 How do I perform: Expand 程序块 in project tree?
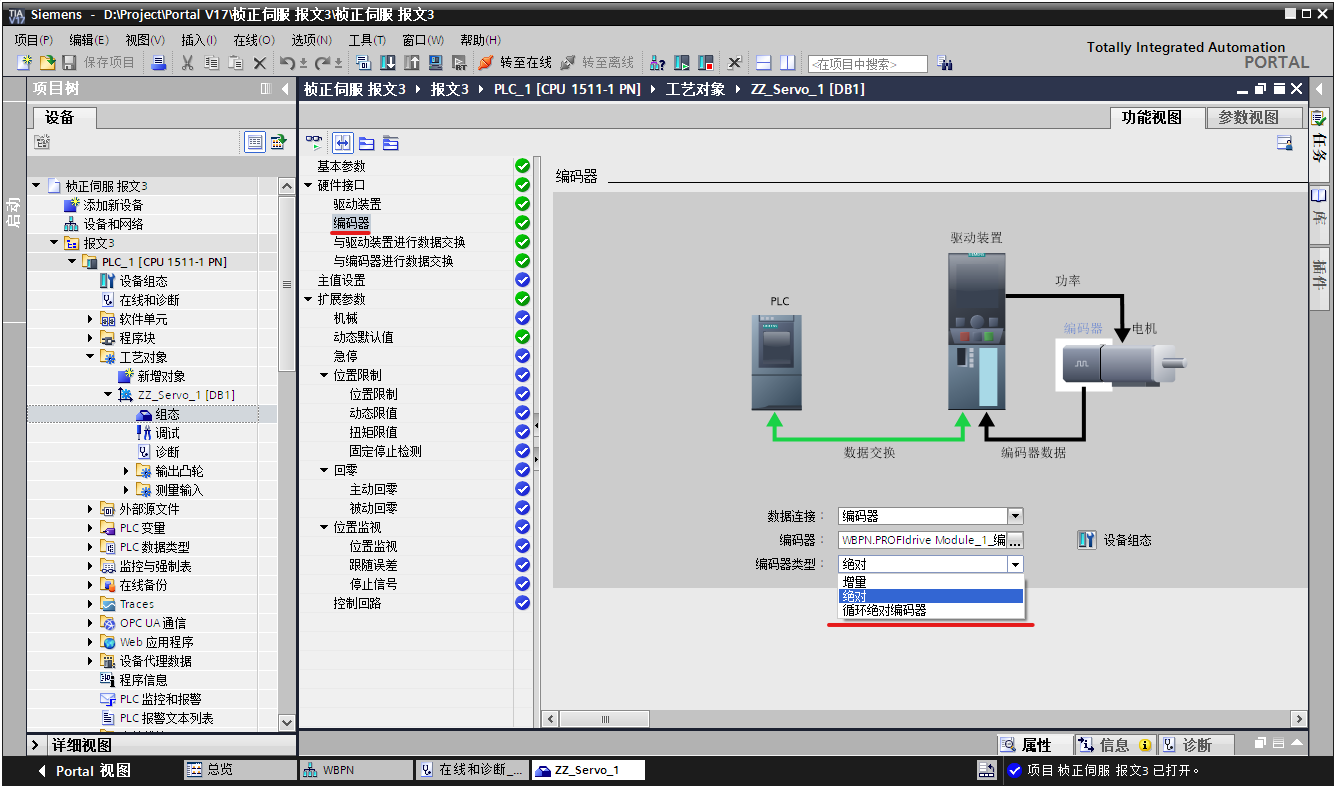pos(91,338)
